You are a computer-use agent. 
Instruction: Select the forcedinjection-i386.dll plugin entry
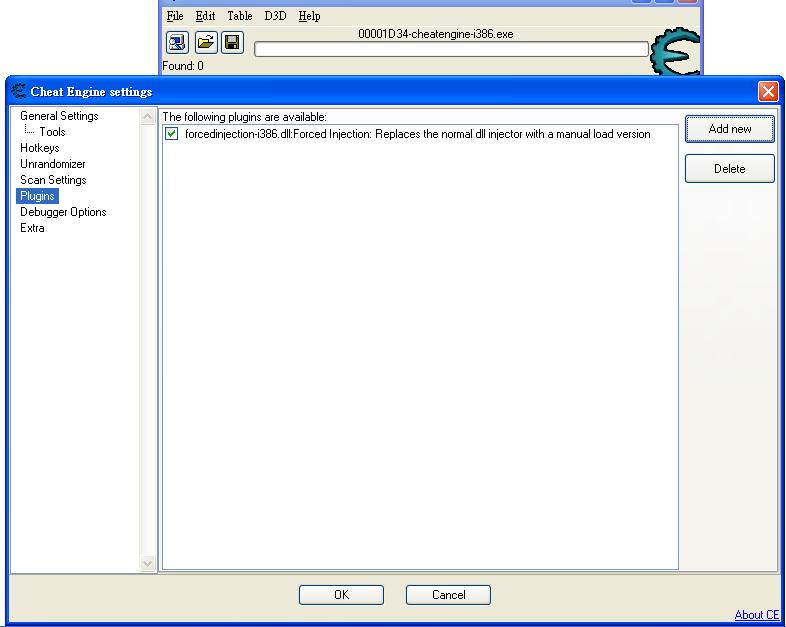click(x=418, y=134)
